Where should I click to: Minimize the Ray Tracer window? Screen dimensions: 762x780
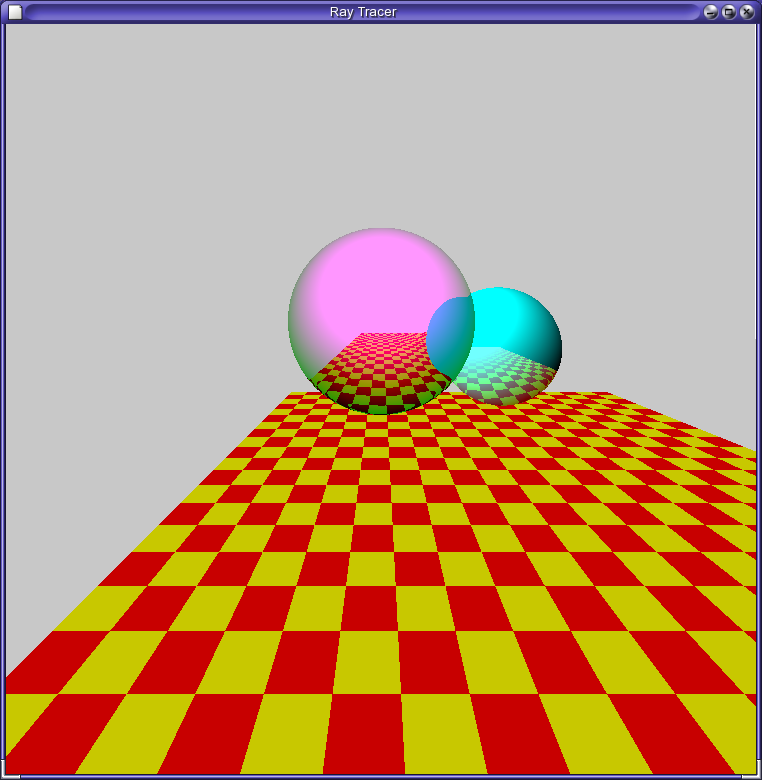[711, 12]
